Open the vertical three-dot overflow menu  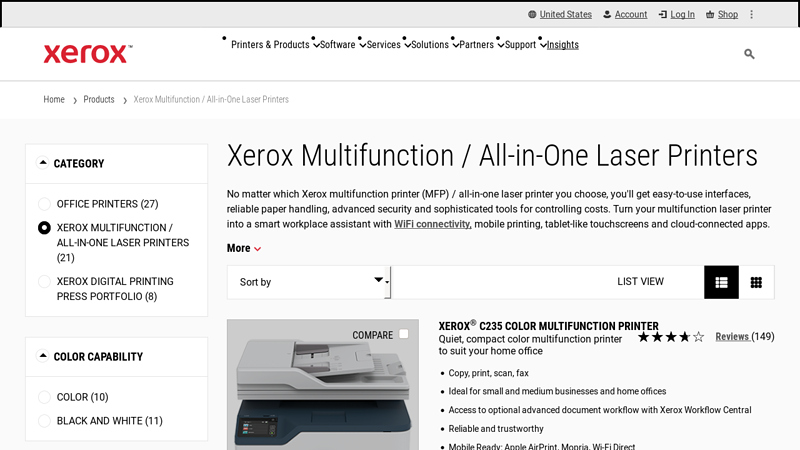752,14
